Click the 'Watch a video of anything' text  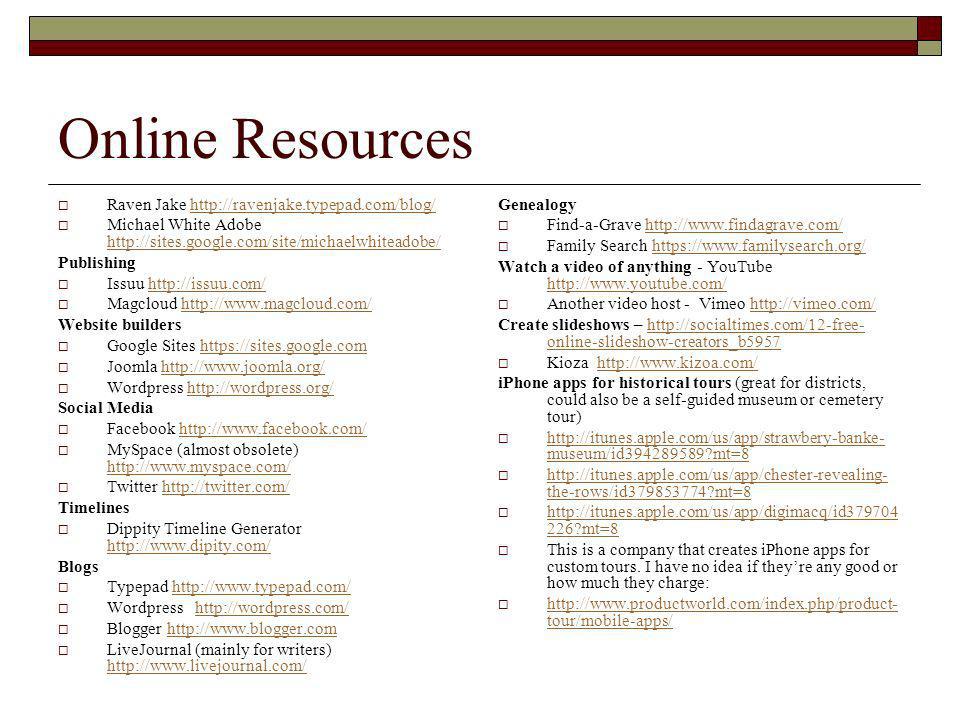pos(594,268)
